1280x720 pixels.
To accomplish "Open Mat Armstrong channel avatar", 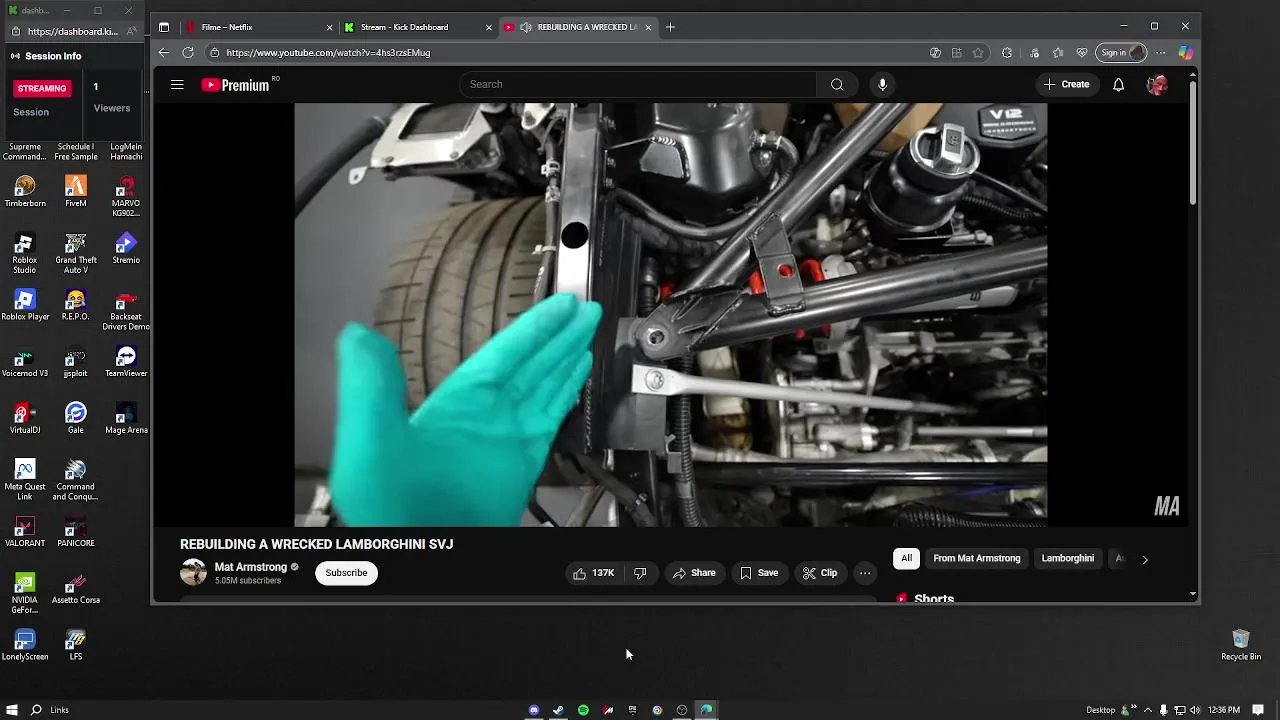I will (193, 573).
